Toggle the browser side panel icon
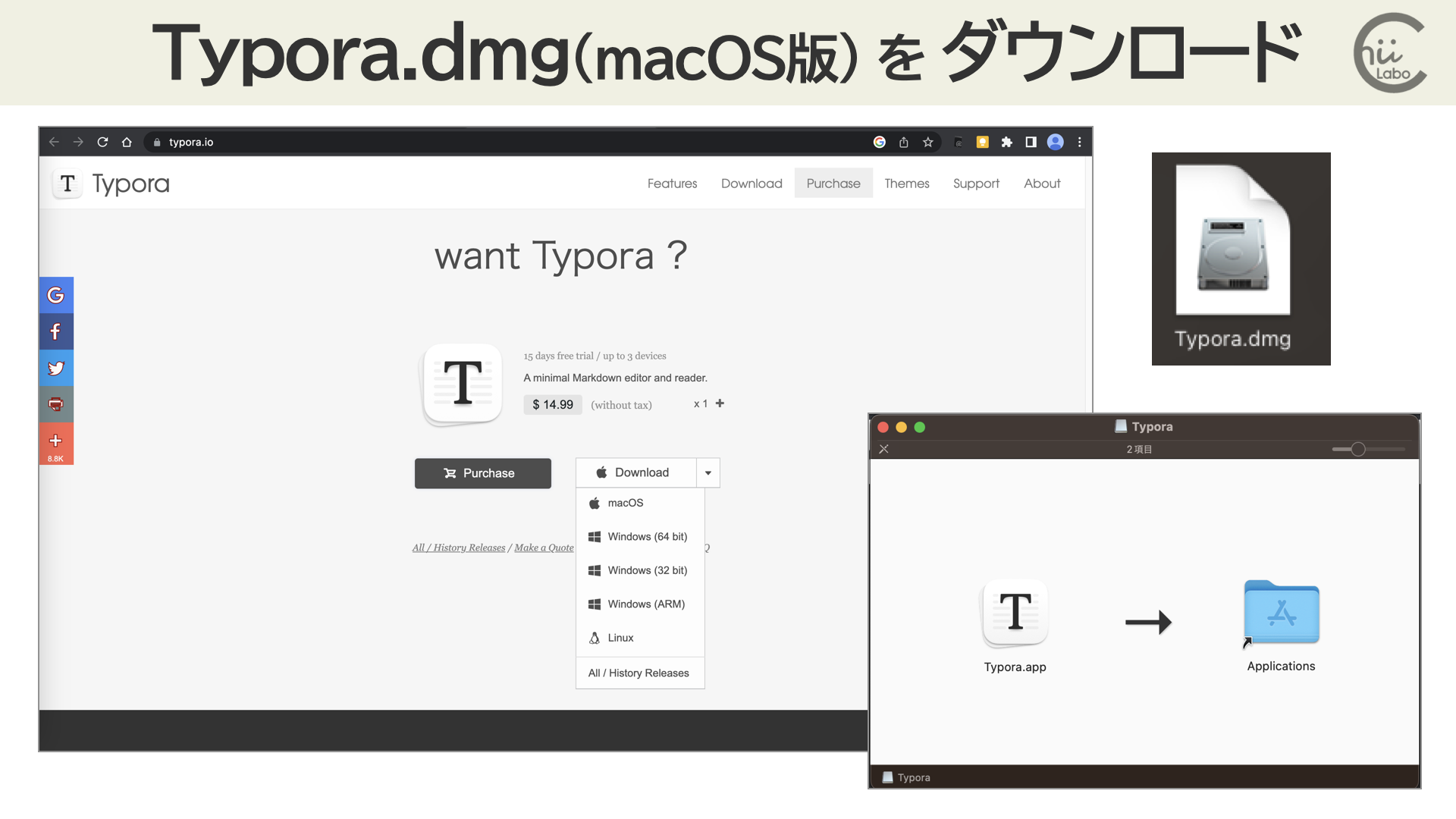 1031,142
